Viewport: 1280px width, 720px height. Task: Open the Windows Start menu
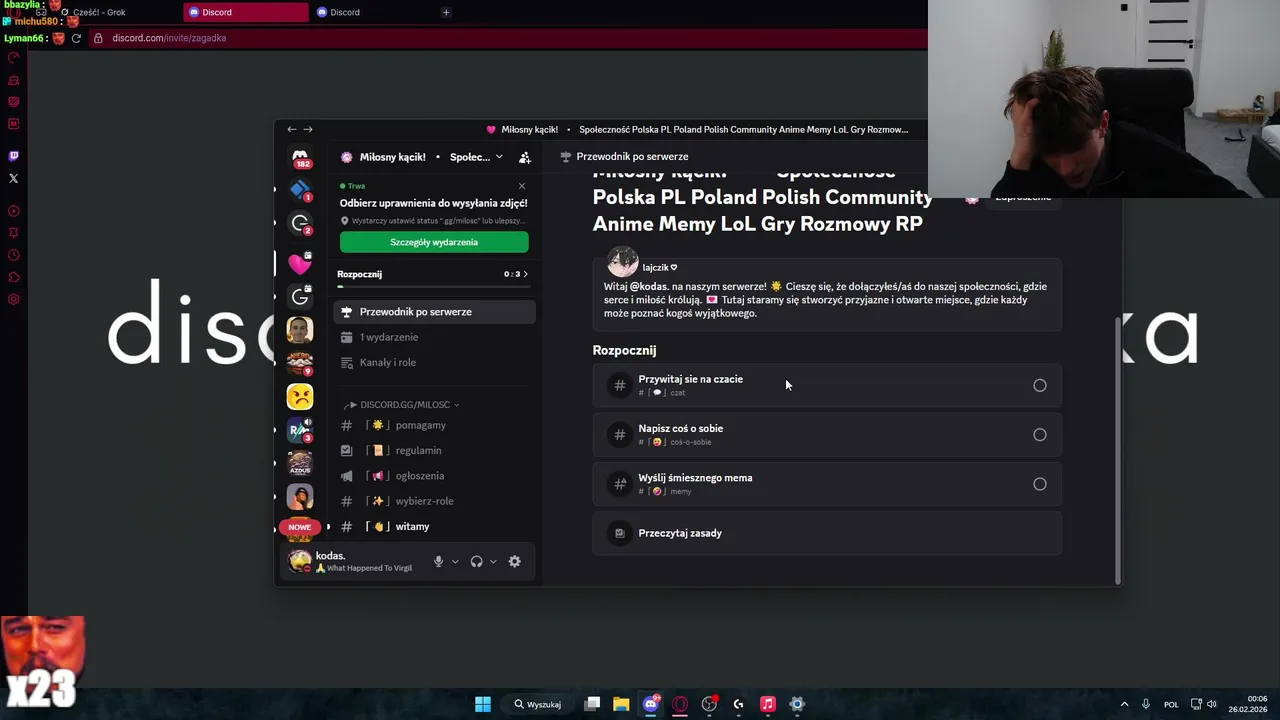tap(483, 704)
